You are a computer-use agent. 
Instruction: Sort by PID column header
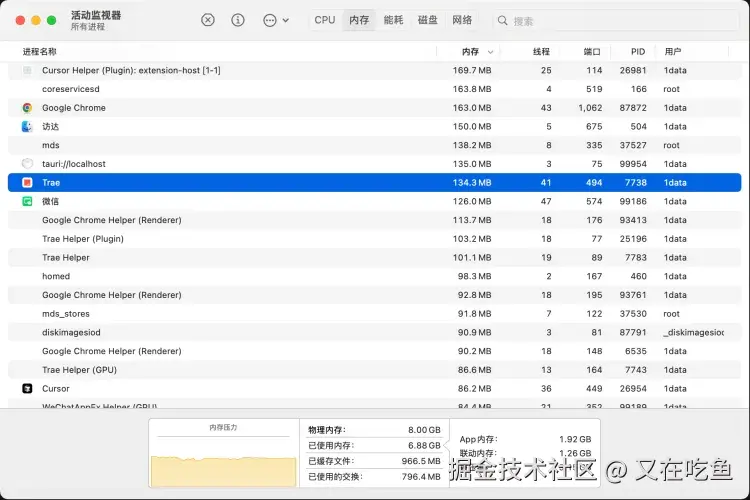point(638,52)
